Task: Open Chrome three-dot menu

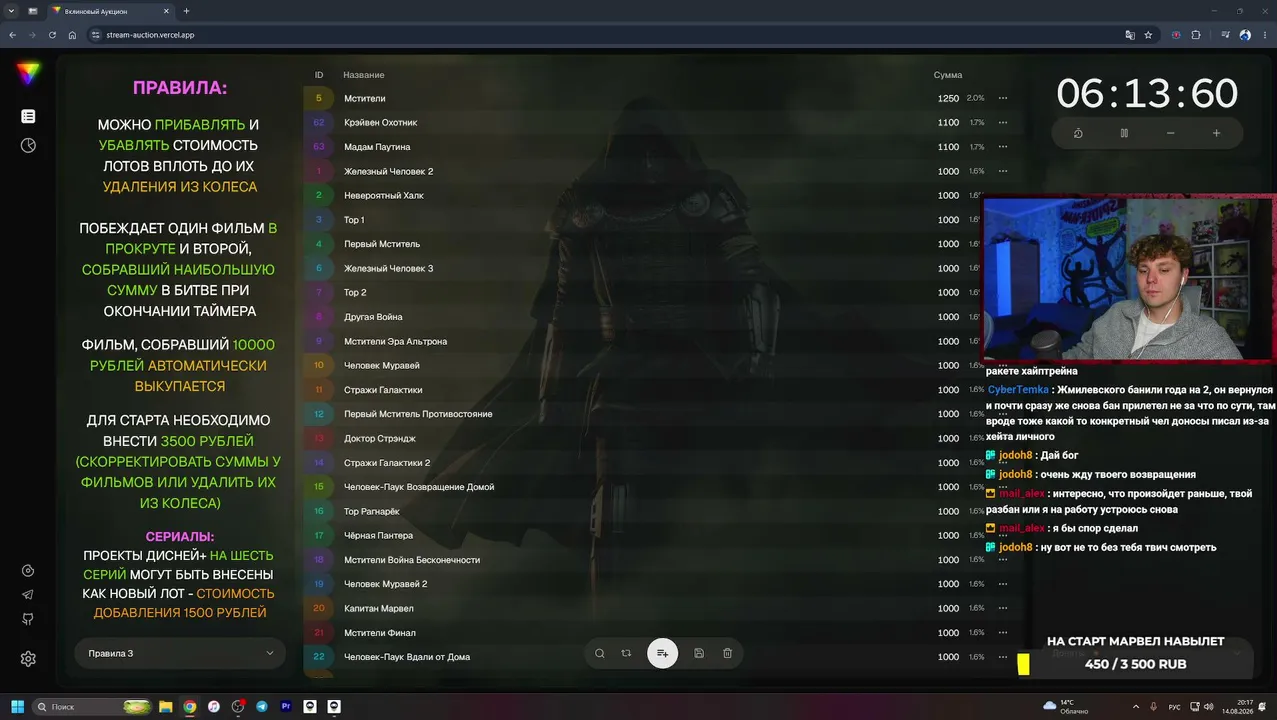Action: [x=1265, y=35]
